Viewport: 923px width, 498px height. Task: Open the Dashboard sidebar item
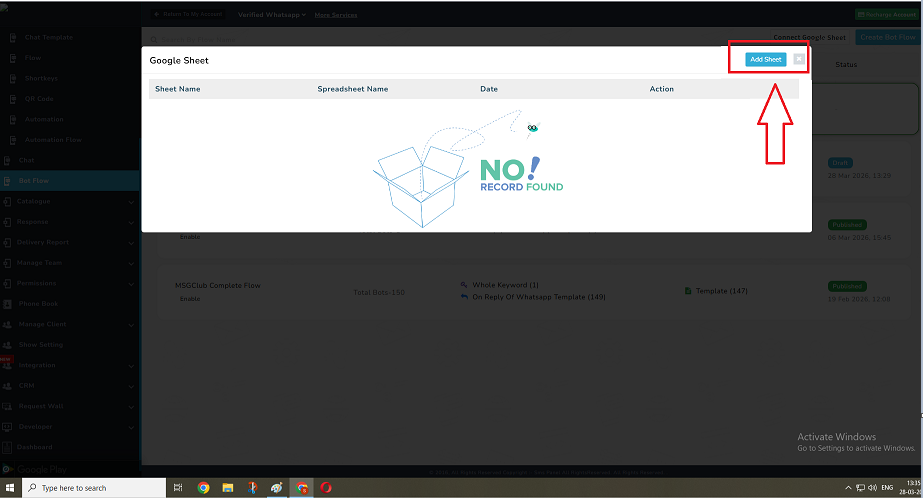(34, 447)
